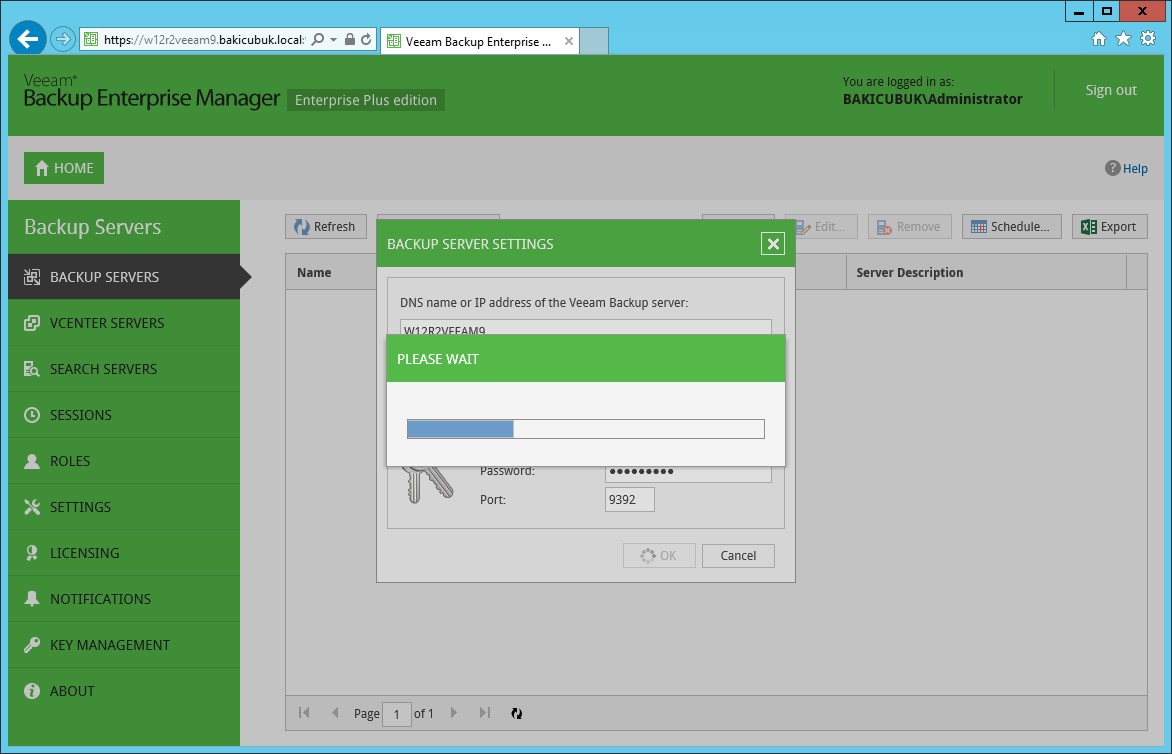Open the browser tools gear icon
Screen dimensions: 1172x754
[x=1148, y=39]
